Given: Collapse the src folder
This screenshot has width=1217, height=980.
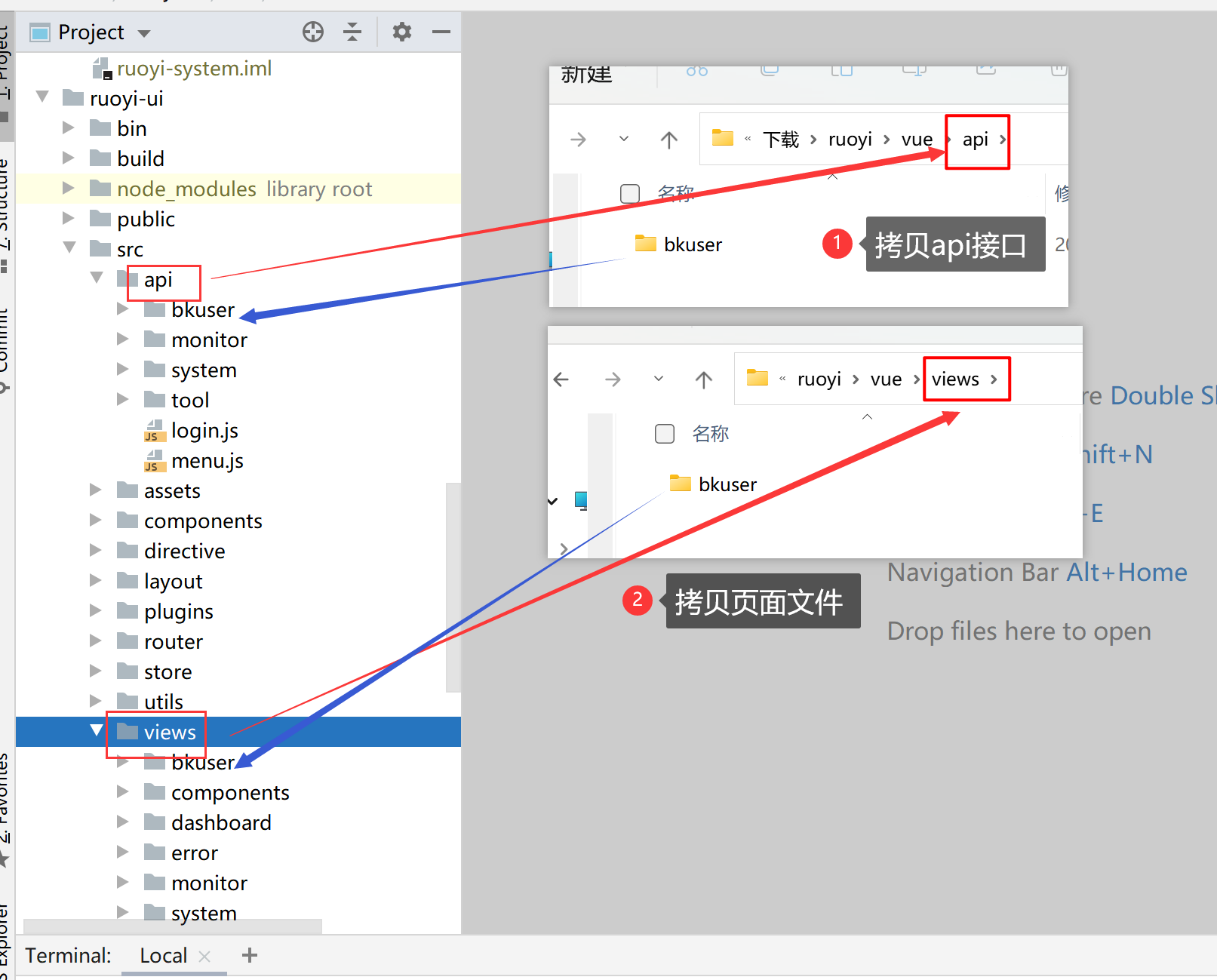Looking at the screenshot, I should [70, 248].
